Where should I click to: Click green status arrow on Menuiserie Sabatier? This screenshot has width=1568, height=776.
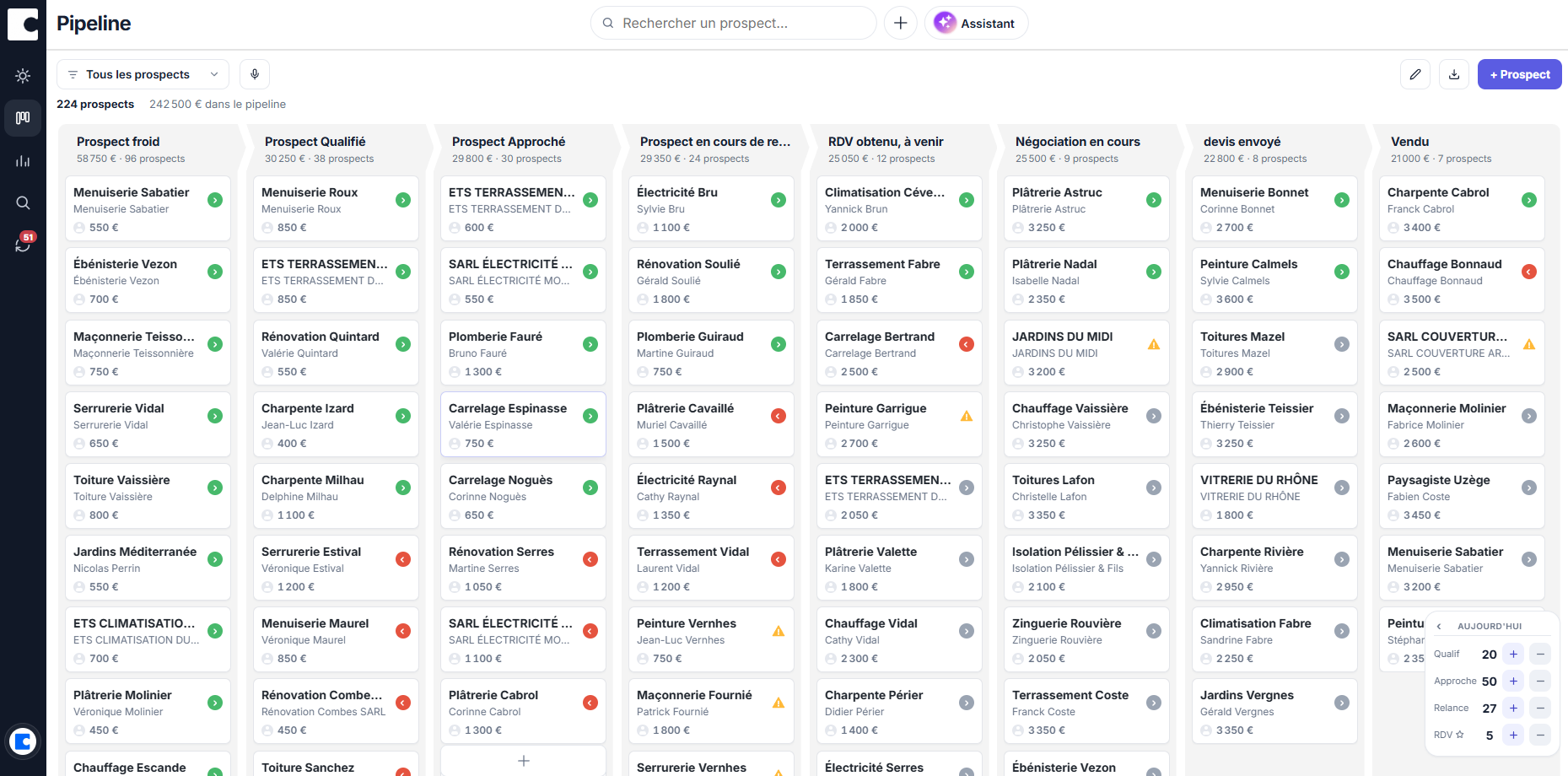pyautogui.click(x=215, y=200)
